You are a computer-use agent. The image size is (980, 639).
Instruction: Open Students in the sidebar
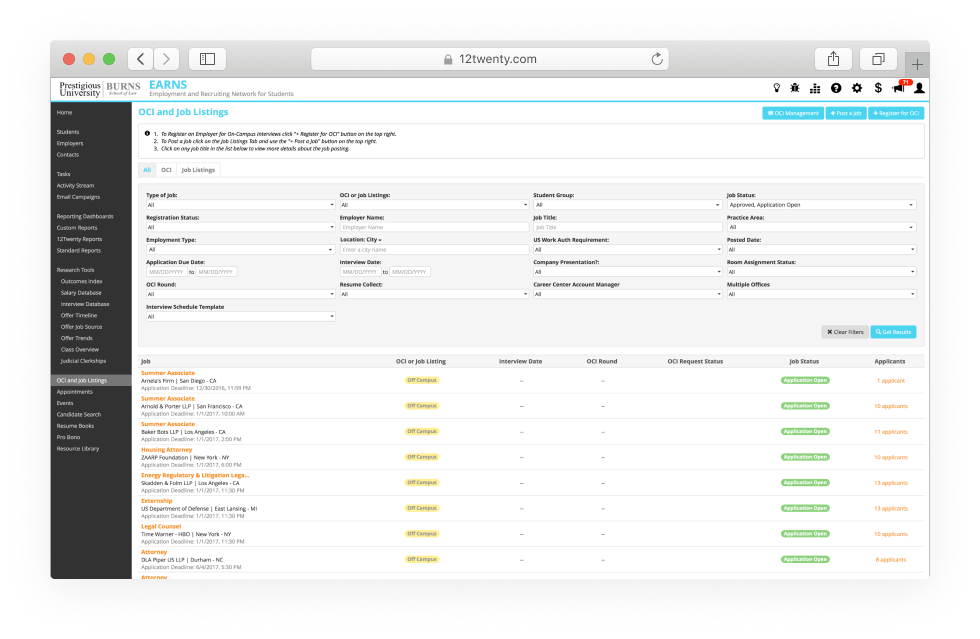[x=68, y=132]
